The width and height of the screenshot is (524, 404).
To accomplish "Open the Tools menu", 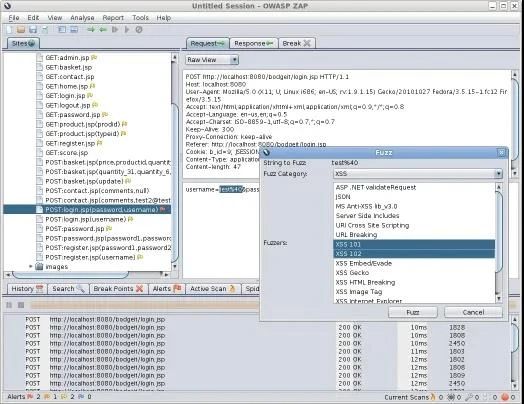I will pos(140,18).
